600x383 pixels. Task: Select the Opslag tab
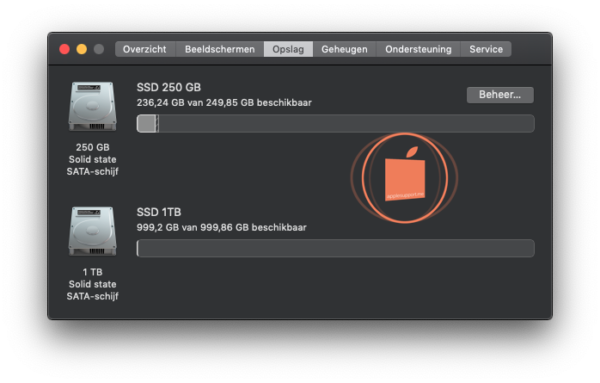tap(288, 49)
